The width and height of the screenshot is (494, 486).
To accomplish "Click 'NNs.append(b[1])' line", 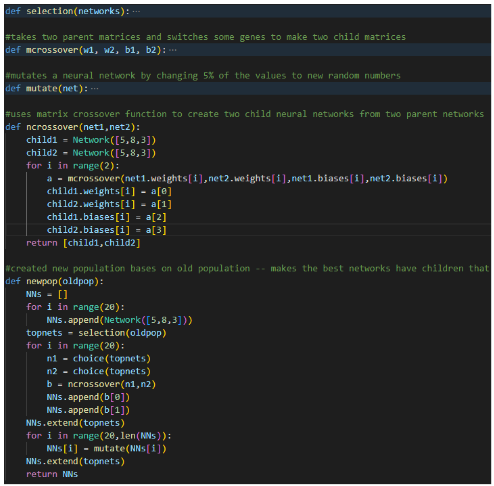I will click(88, 410).
